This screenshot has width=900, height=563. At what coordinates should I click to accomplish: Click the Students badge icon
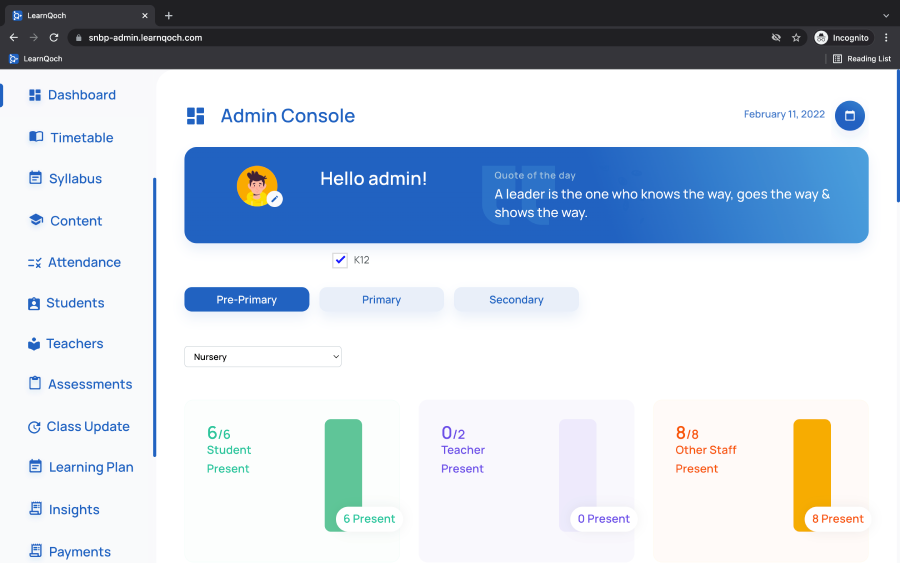pos(34,304)
